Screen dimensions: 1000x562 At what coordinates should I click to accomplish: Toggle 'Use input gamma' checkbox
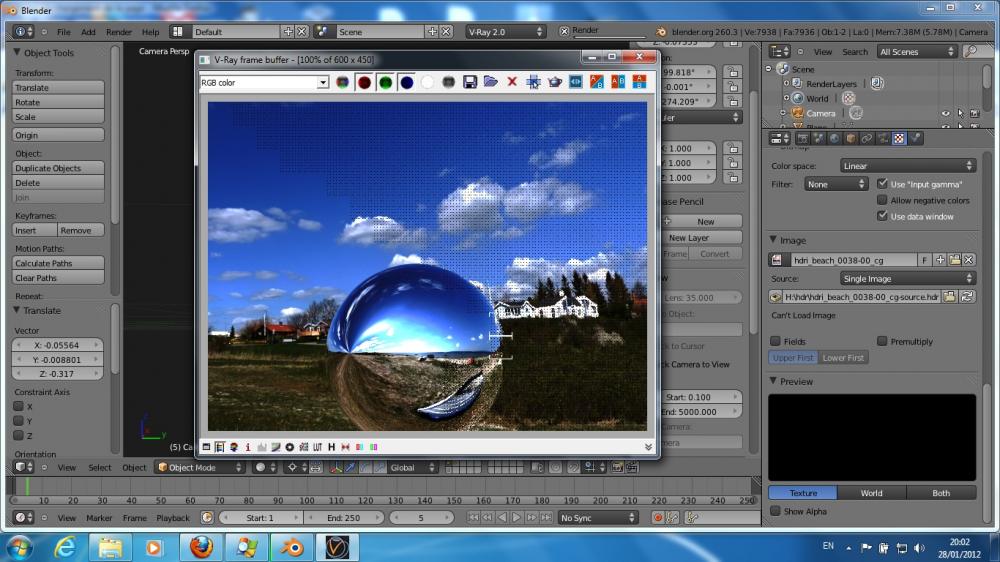pyautogui.click(x=882, y=184)
